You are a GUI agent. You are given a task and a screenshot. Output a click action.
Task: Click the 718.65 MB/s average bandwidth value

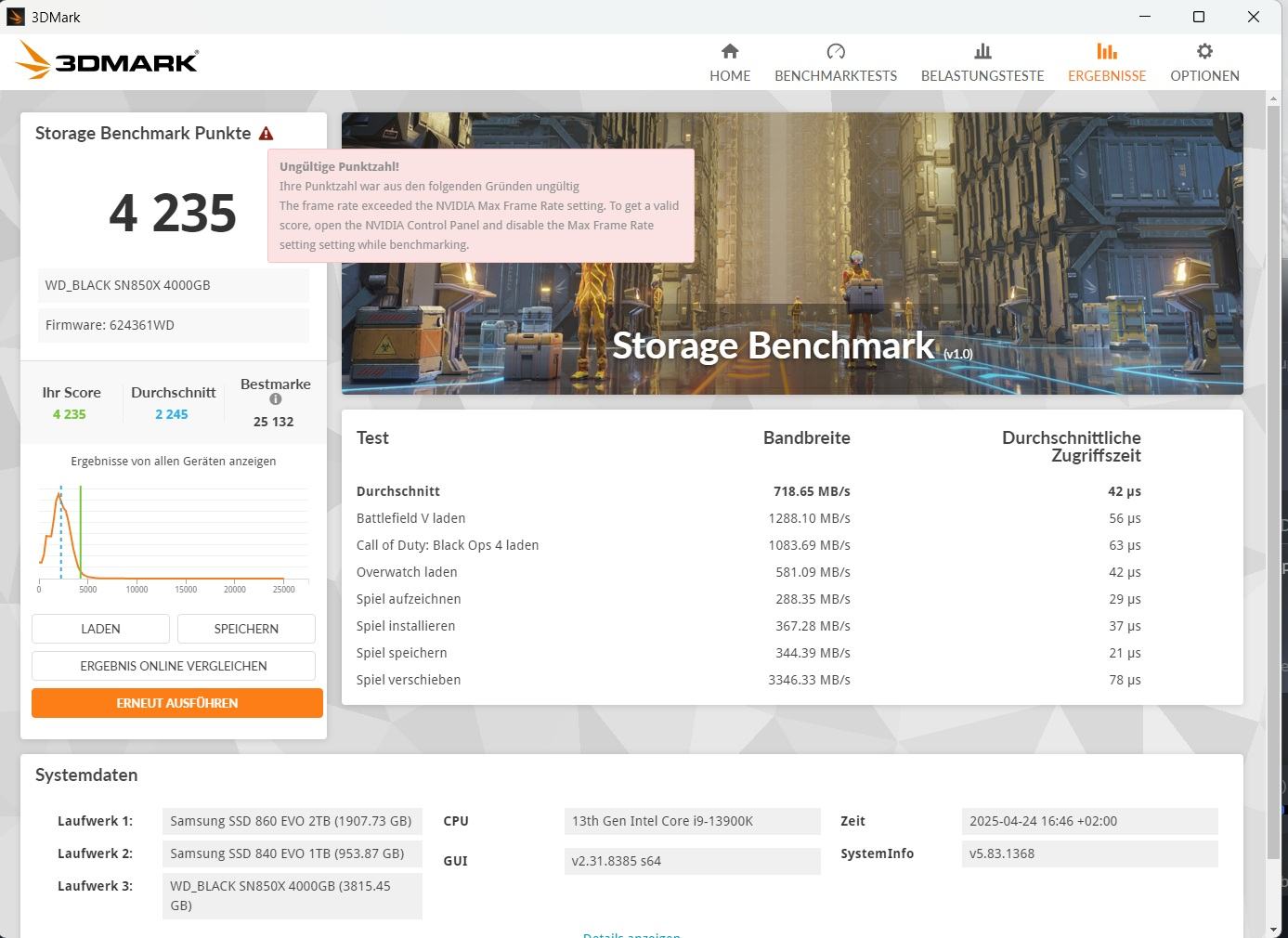812,491
